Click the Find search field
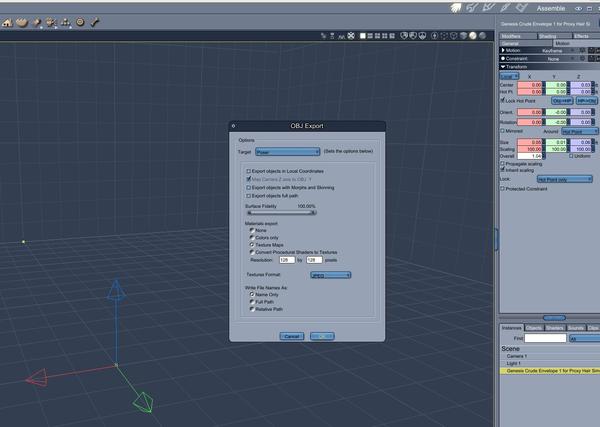This screenshot has height=427, width=600. pyautogui.click(x=545, y=338)
